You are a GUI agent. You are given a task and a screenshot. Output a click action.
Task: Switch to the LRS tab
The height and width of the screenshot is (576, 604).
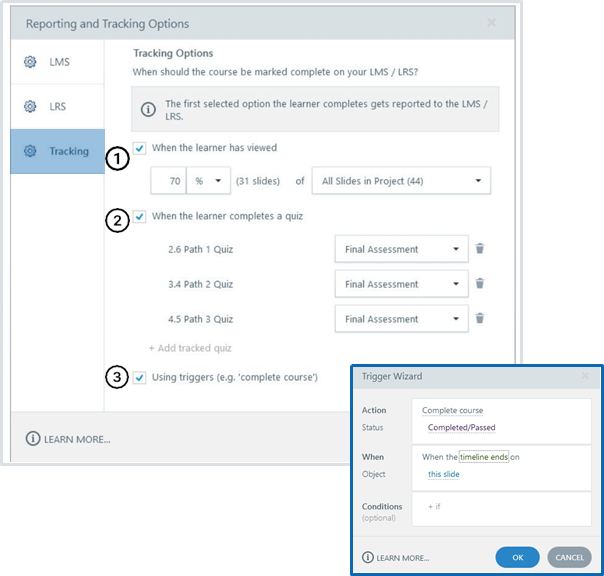58,106
